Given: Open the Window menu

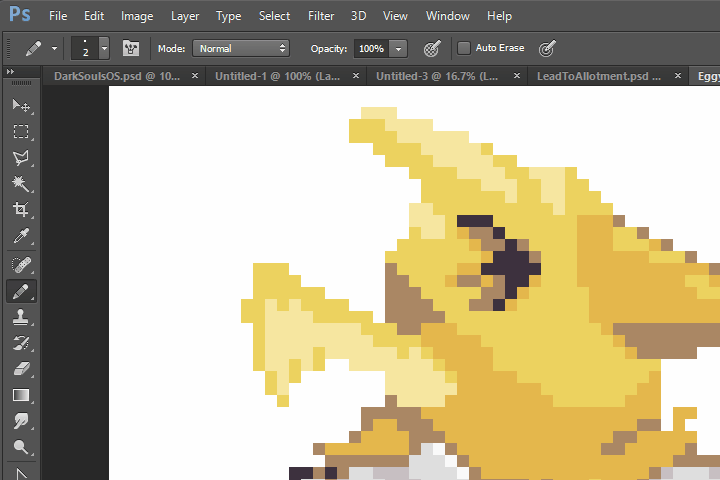Looking at the screenshot, I should tap(448, 16).
